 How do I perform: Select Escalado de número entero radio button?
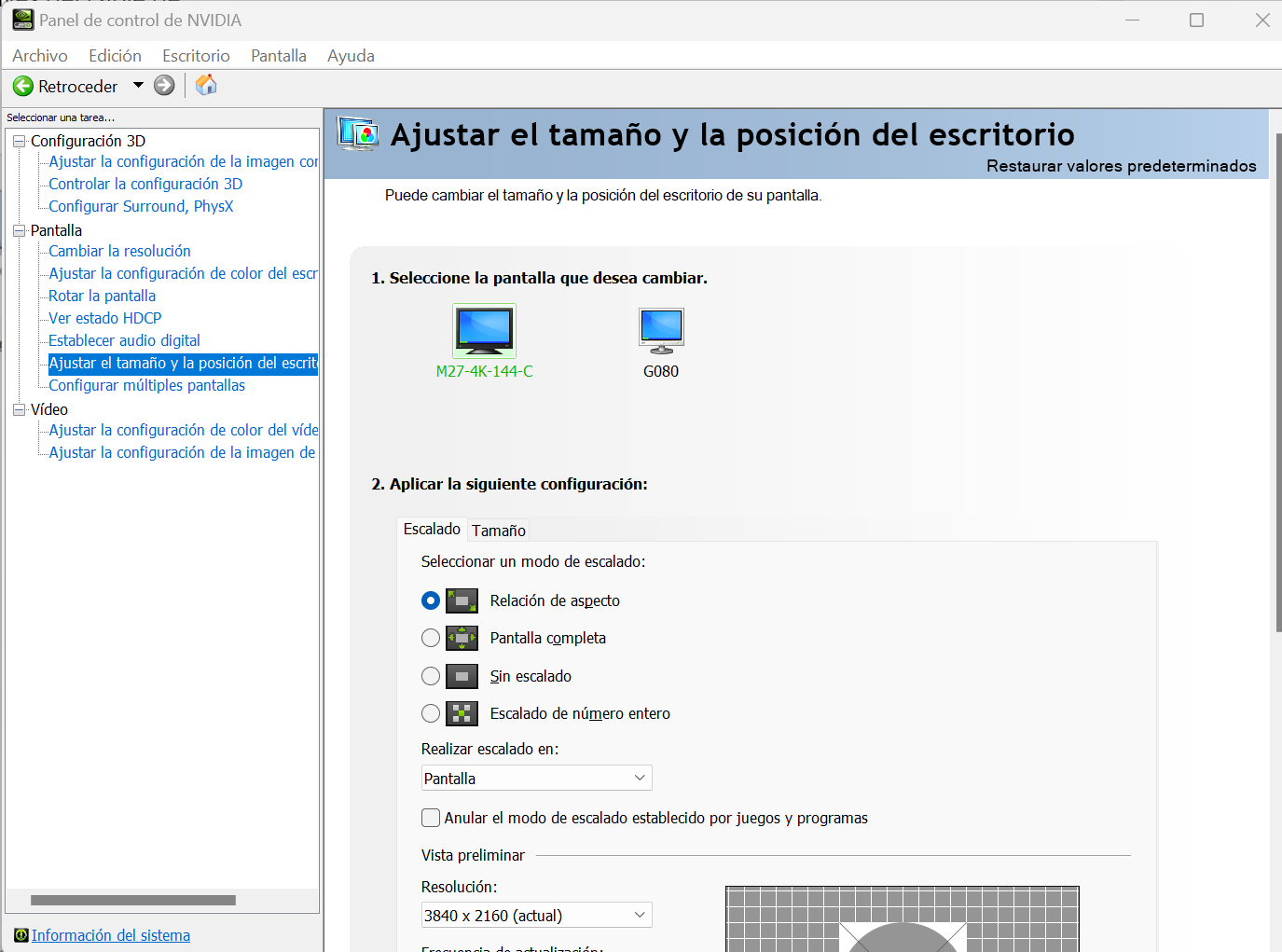[x=430, y=713]
